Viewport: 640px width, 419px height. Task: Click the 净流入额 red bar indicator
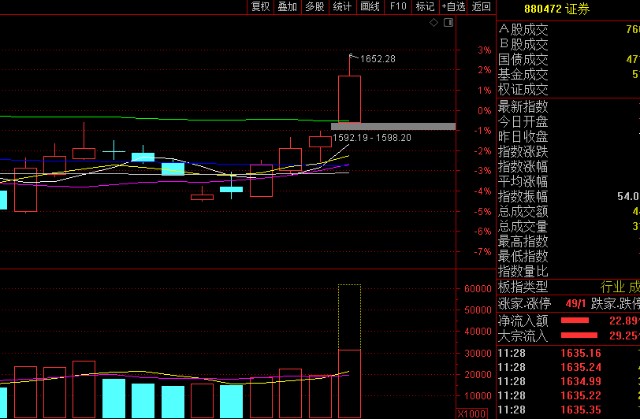[x=575, y=321]
